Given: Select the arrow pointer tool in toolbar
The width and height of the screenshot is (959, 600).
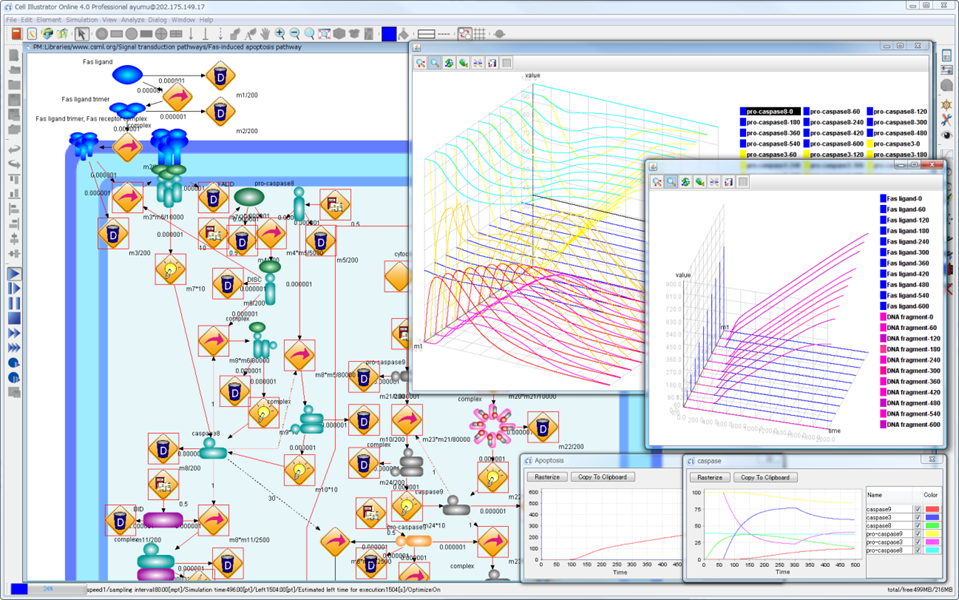Looking at the screenshot, I should pos(83,34).
